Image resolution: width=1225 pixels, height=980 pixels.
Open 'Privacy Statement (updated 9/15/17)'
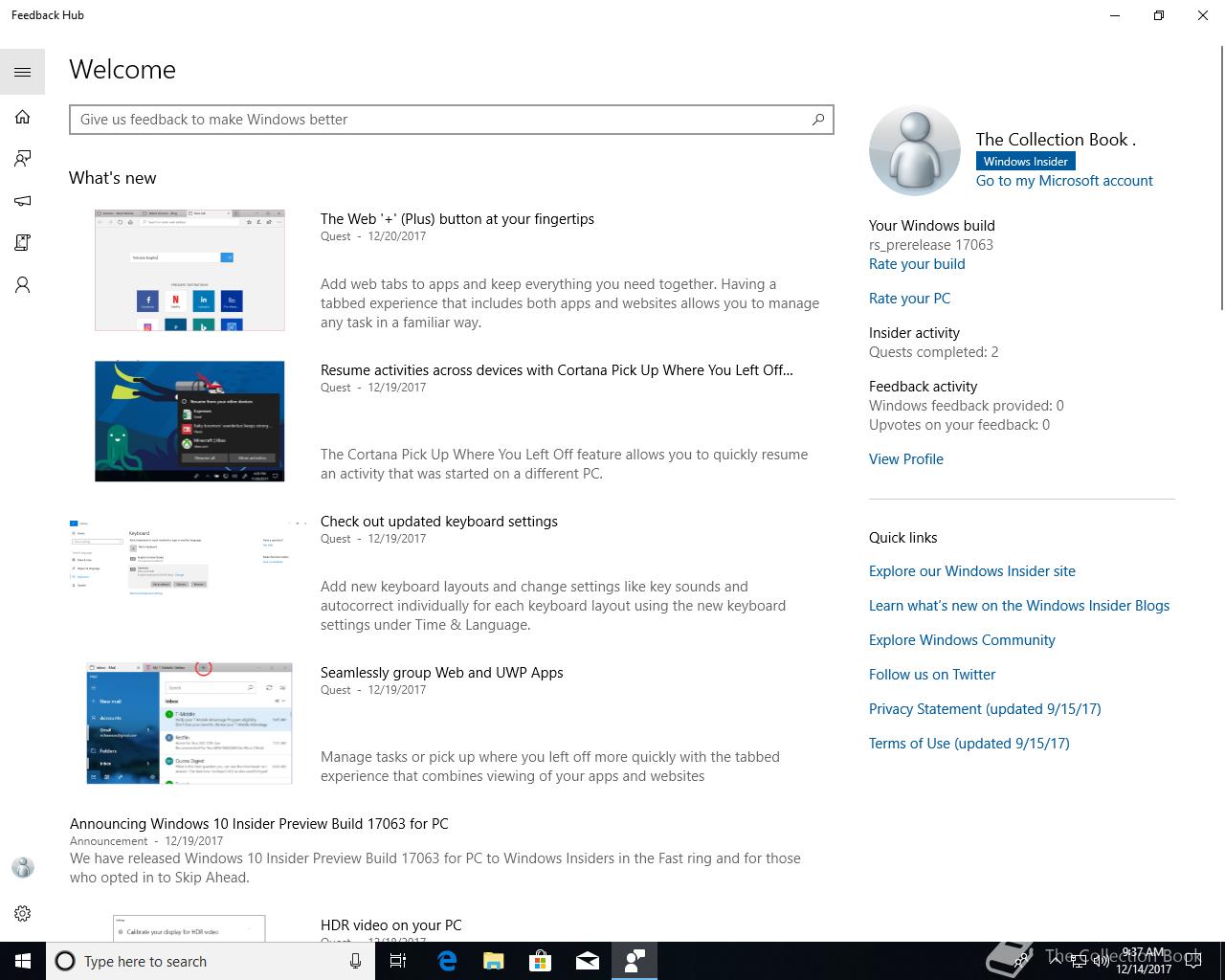(x=985, y=709)
